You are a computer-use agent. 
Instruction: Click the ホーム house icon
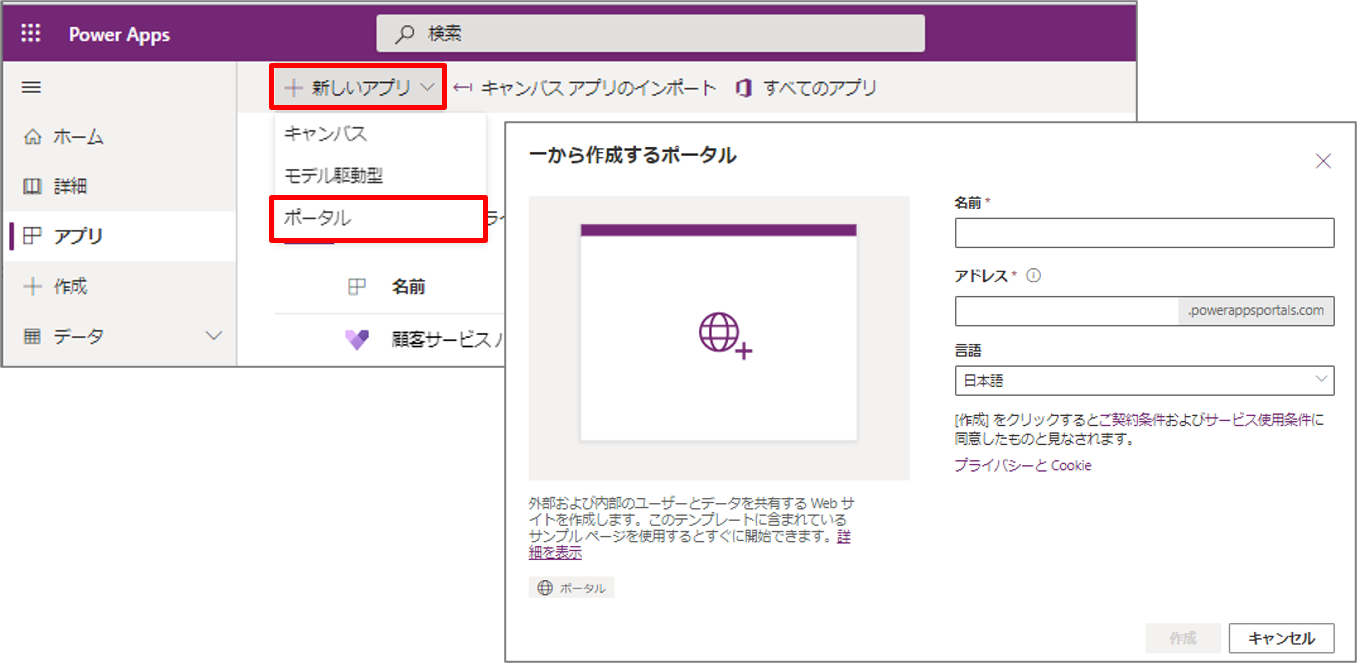[x=33, y=137]
